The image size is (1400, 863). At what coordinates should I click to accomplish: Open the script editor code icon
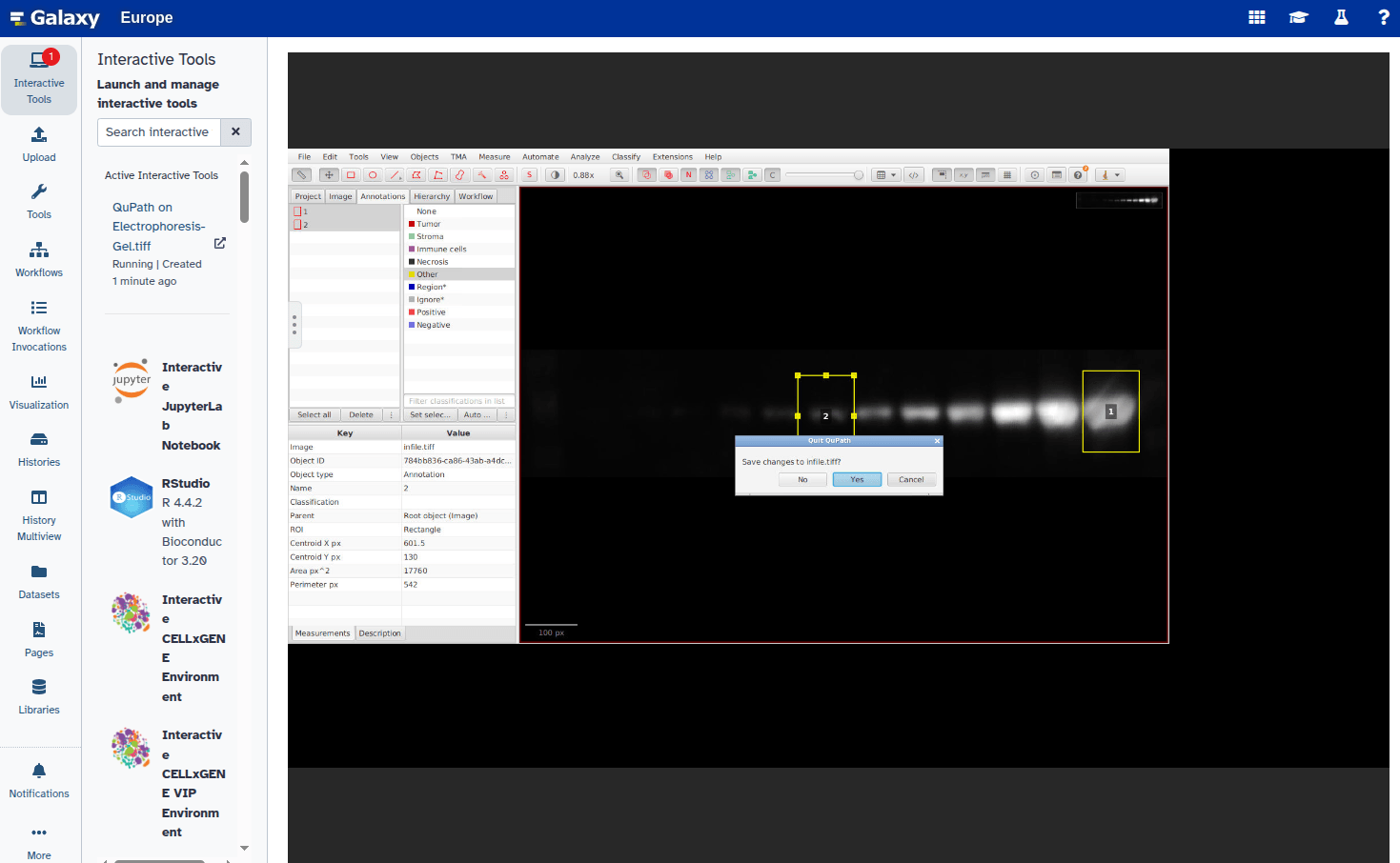pos(913,175)
